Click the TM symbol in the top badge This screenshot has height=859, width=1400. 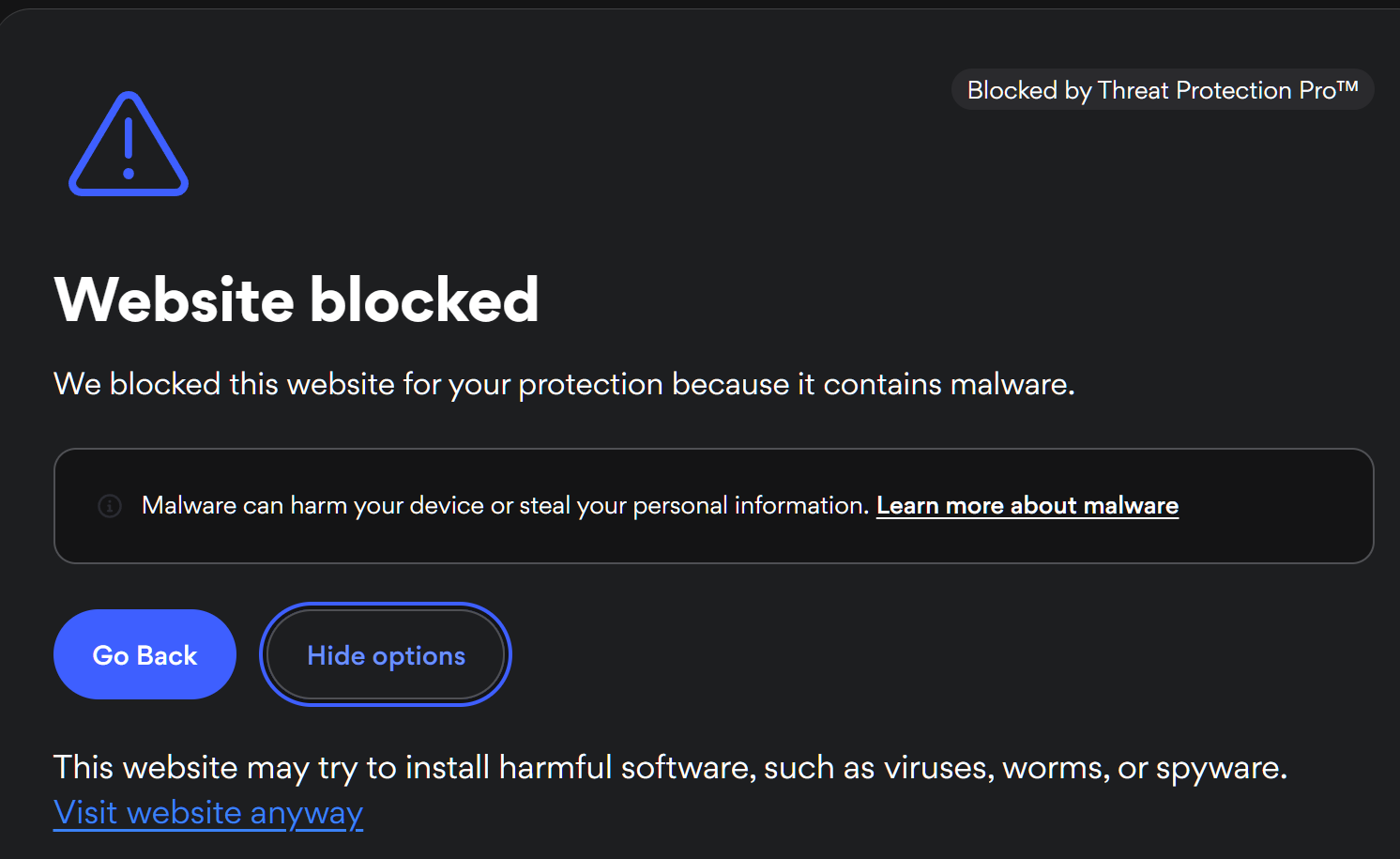tap(1347, 86)
